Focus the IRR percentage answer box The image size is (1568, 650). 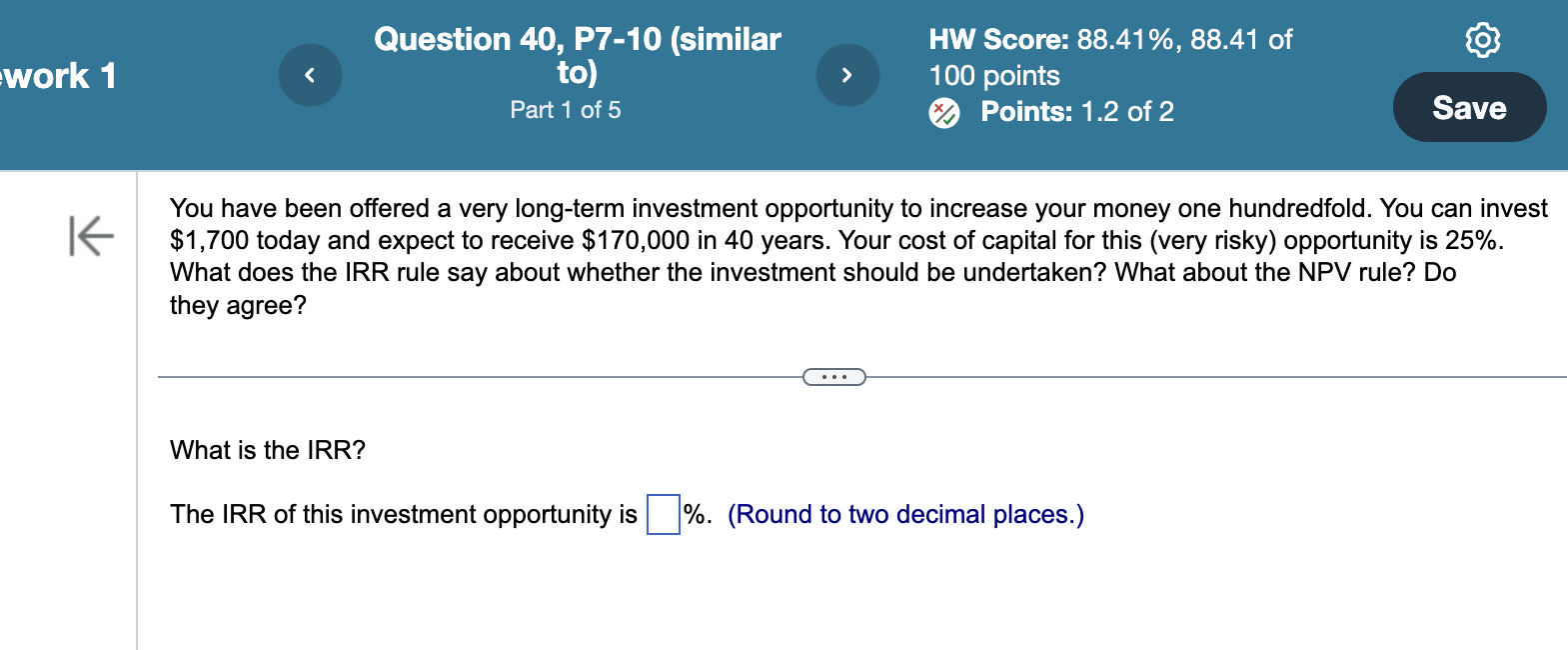click(x=664, y=515)
